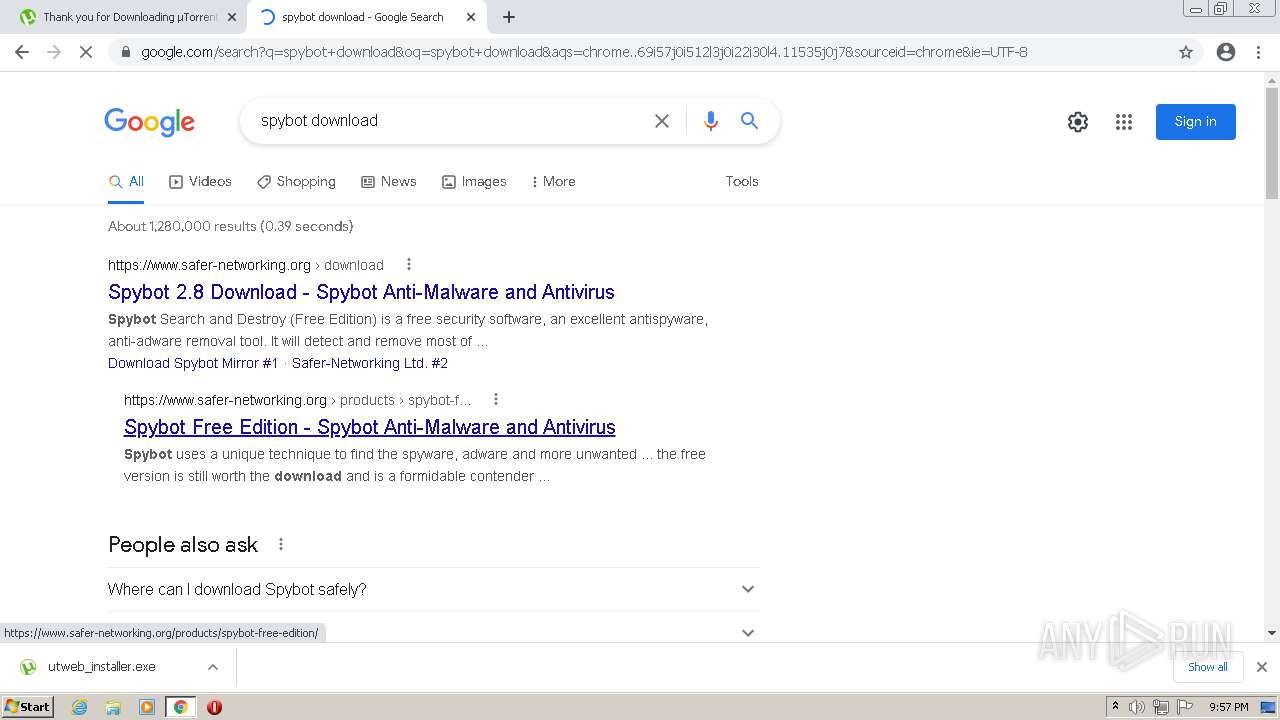Start voice search with microphone icon
The image size is (1280, 720).
711,121
